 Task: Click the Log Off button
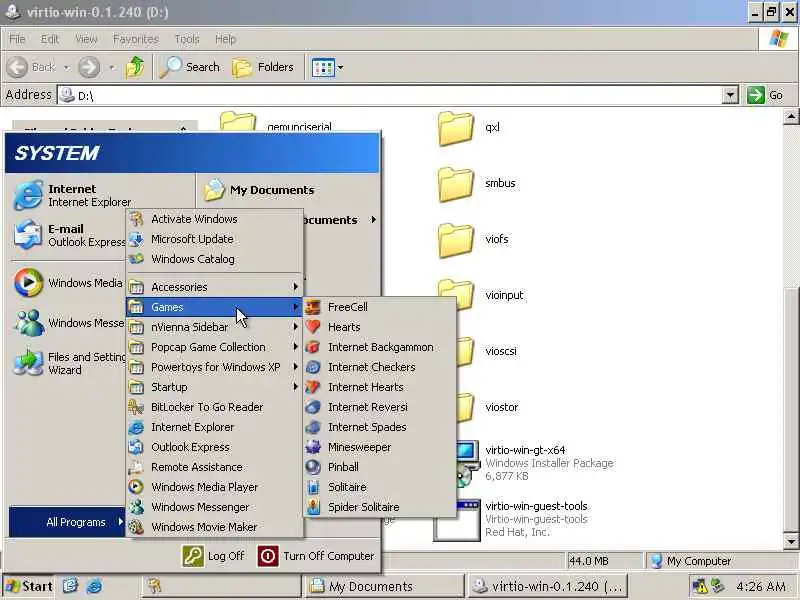tap(213, 556)
